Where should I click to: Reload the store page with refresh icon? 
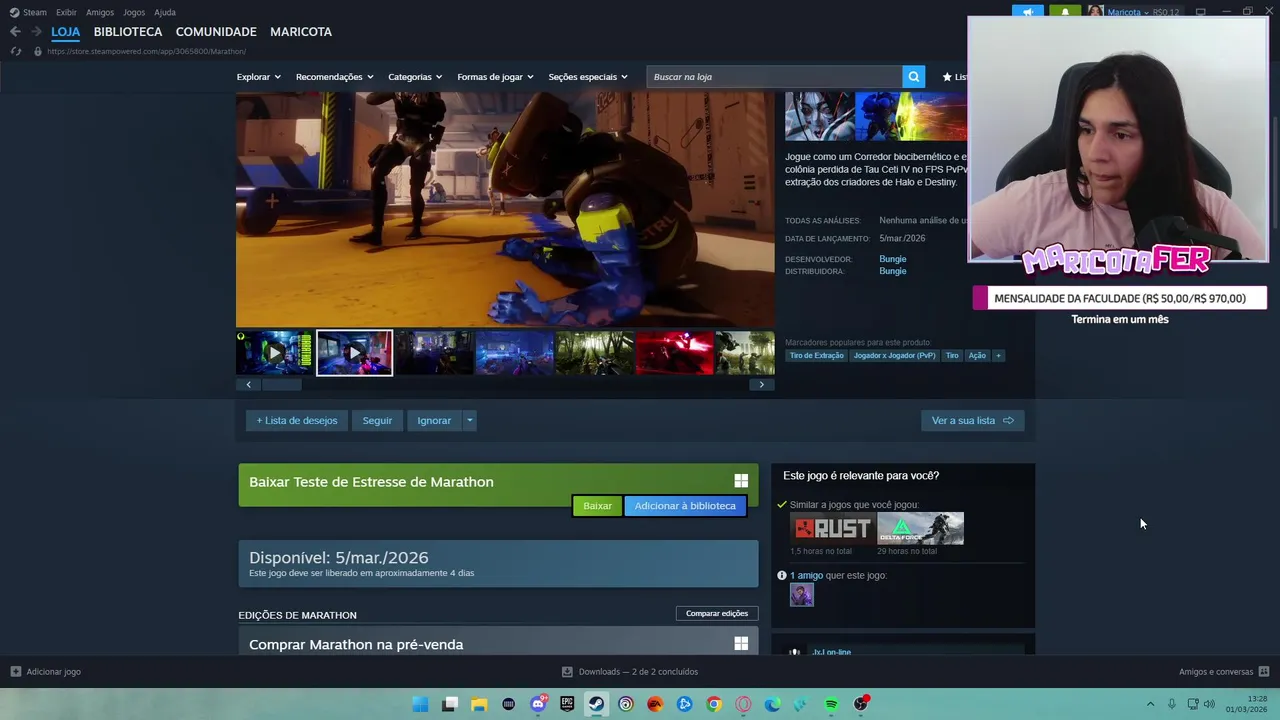coord(16,51)
